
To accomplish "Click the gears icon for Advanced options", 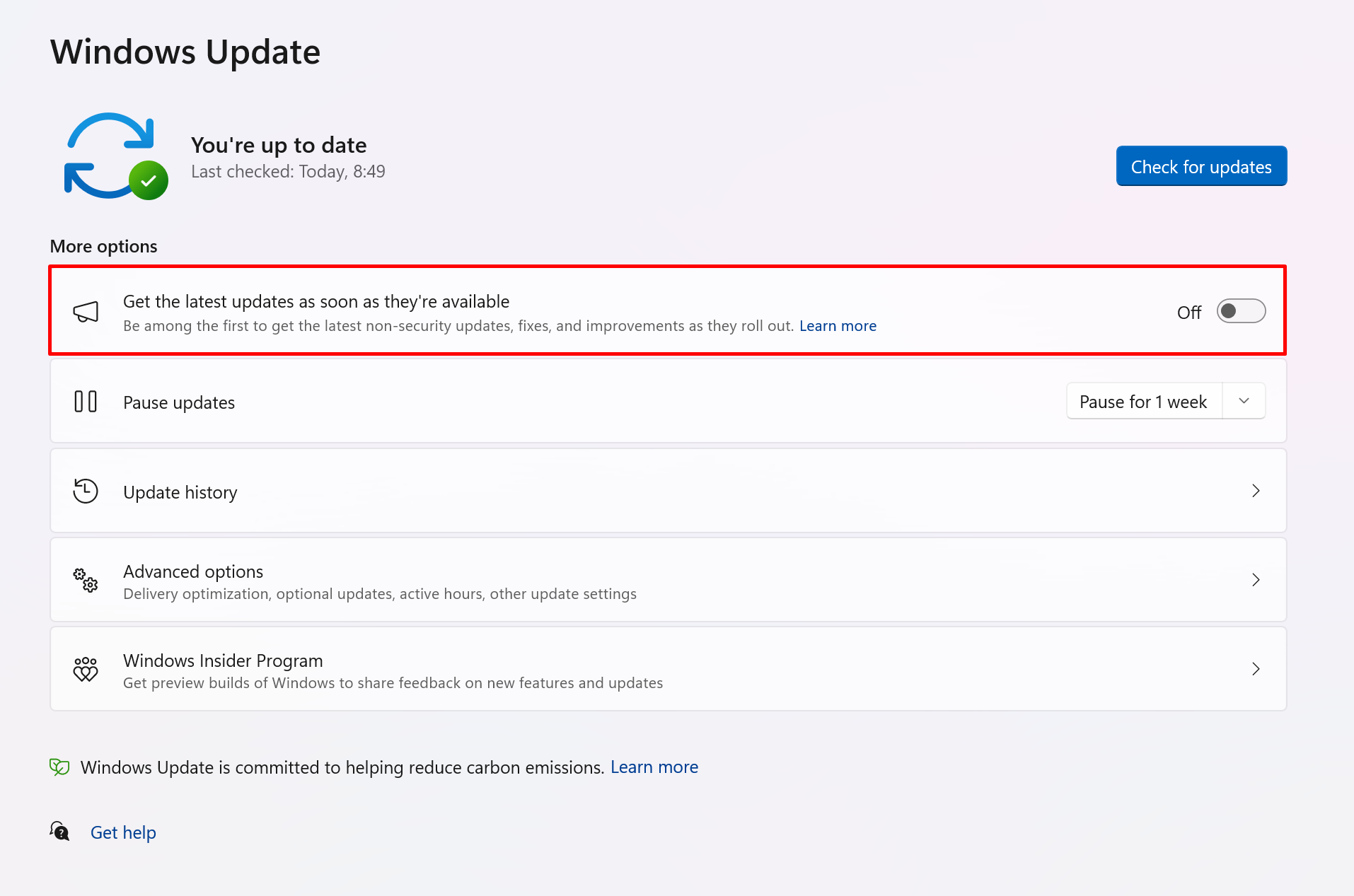I will (86, 581).
